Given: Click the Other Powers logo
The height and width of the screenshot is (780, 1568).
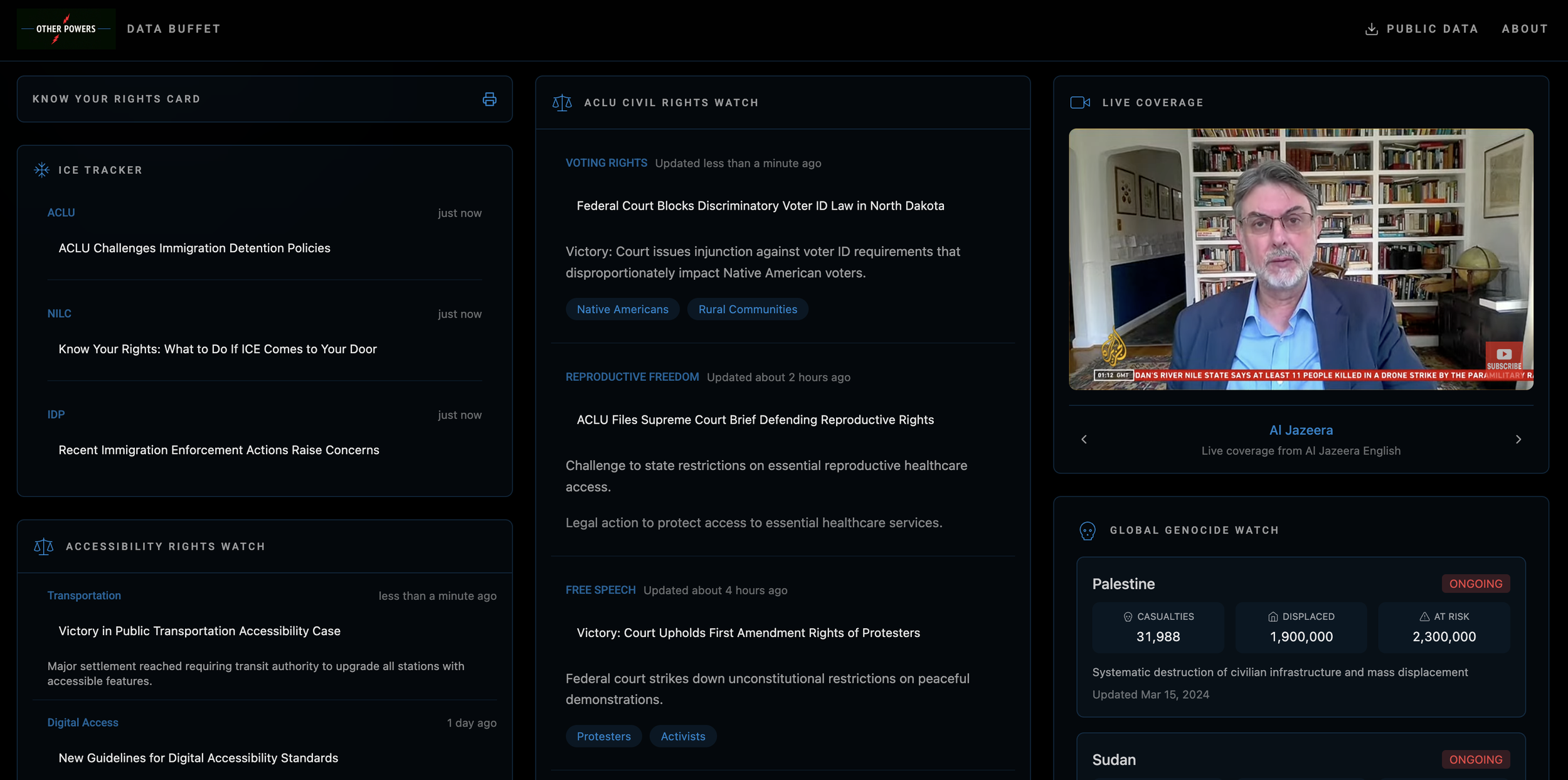Looking at the screenshot, I should 66,29.
